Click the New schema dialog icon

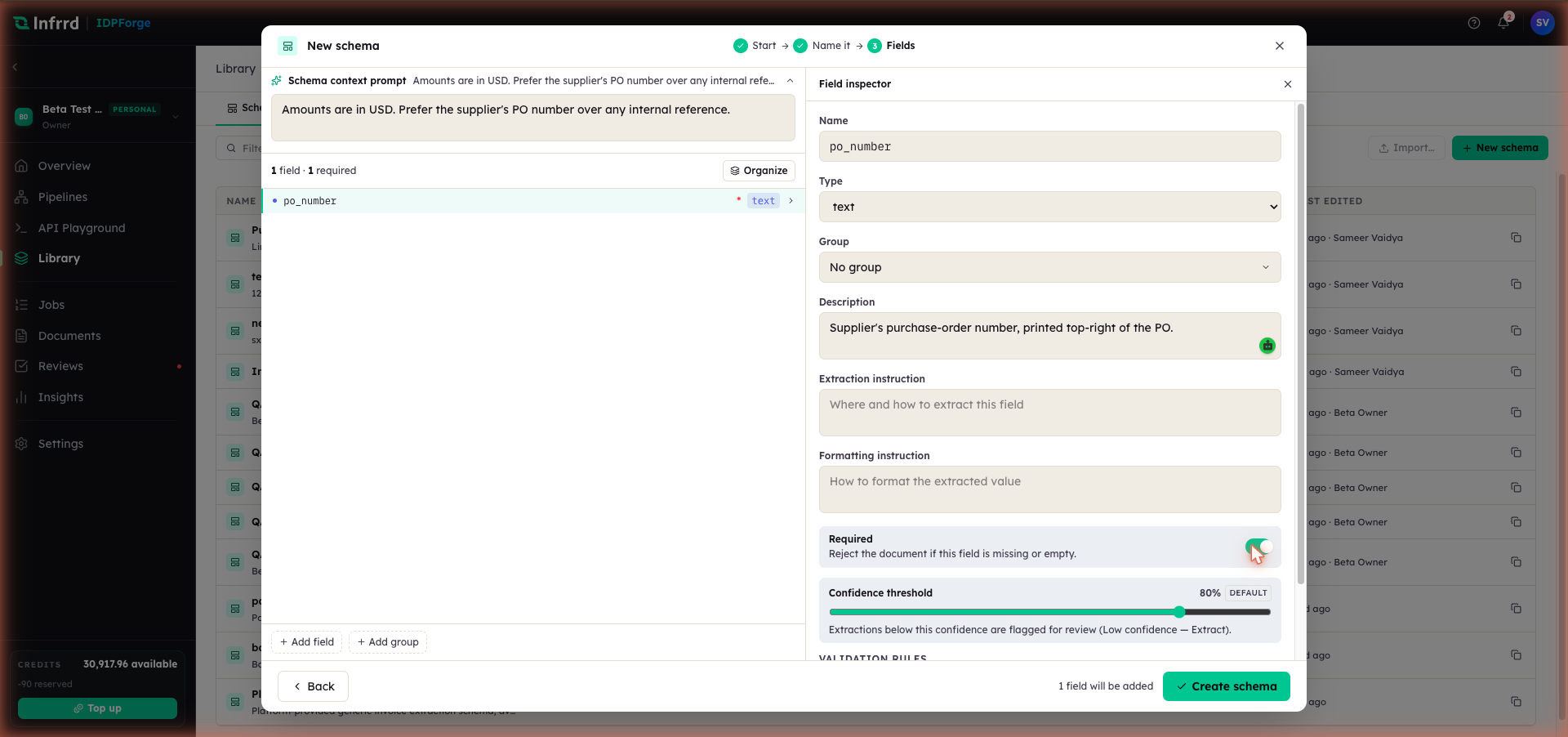(287, 46)
